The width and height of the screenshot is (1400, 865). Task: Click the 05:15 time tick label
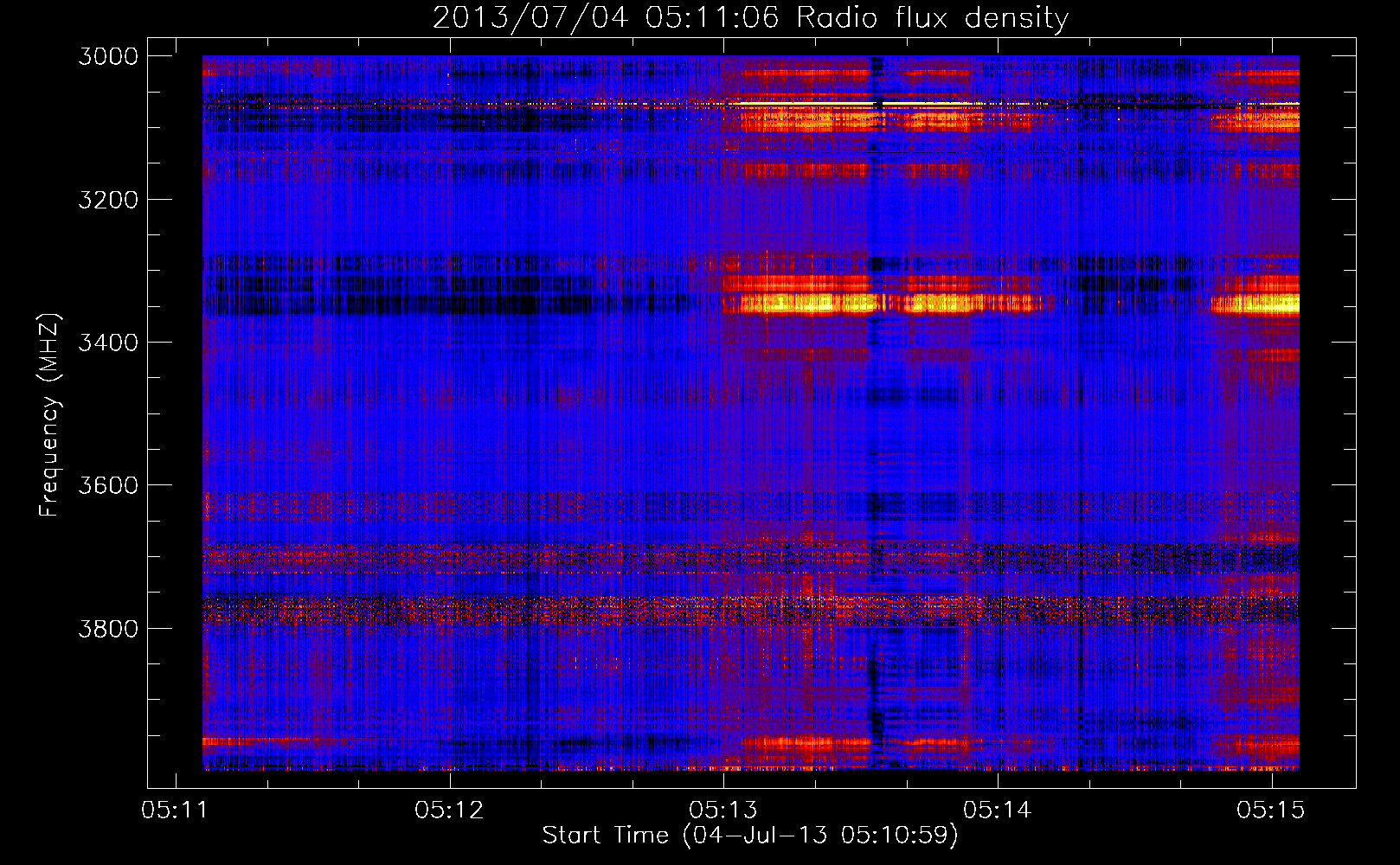coord(1271,811)
